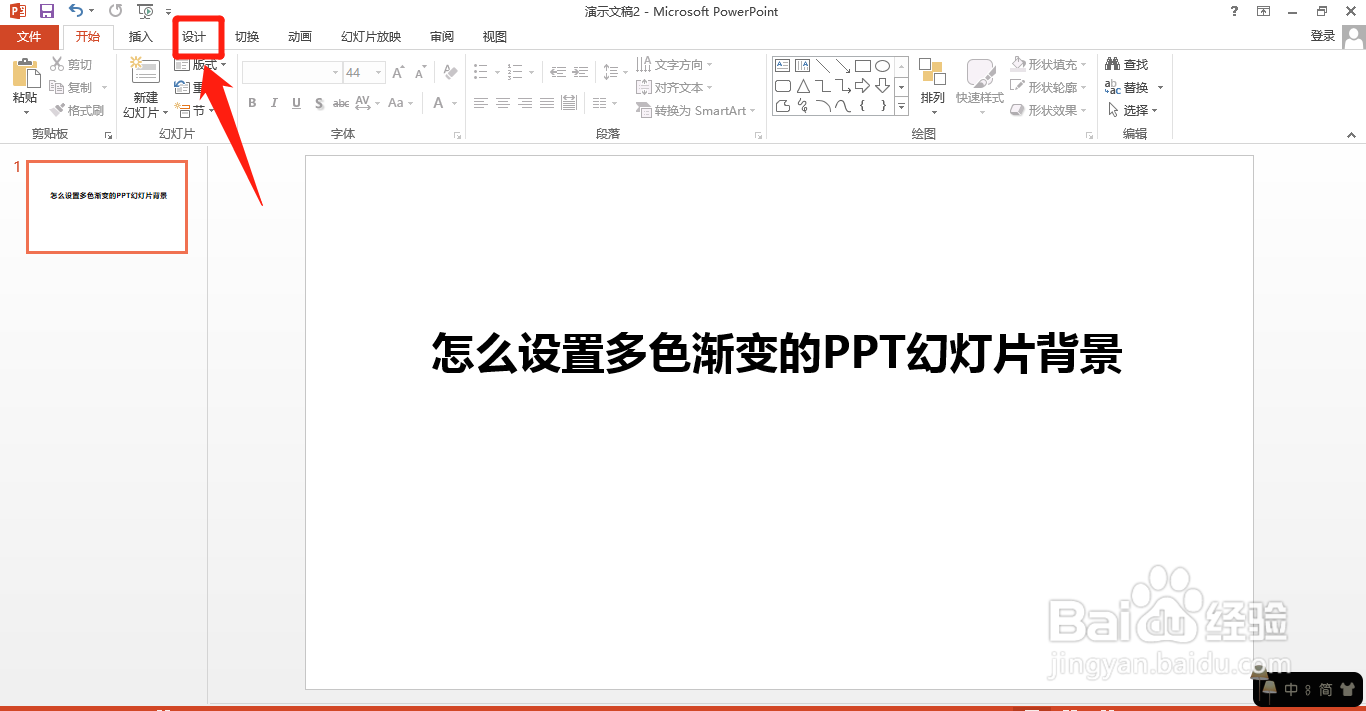
Task: Center align text
Action: [502, 103]
